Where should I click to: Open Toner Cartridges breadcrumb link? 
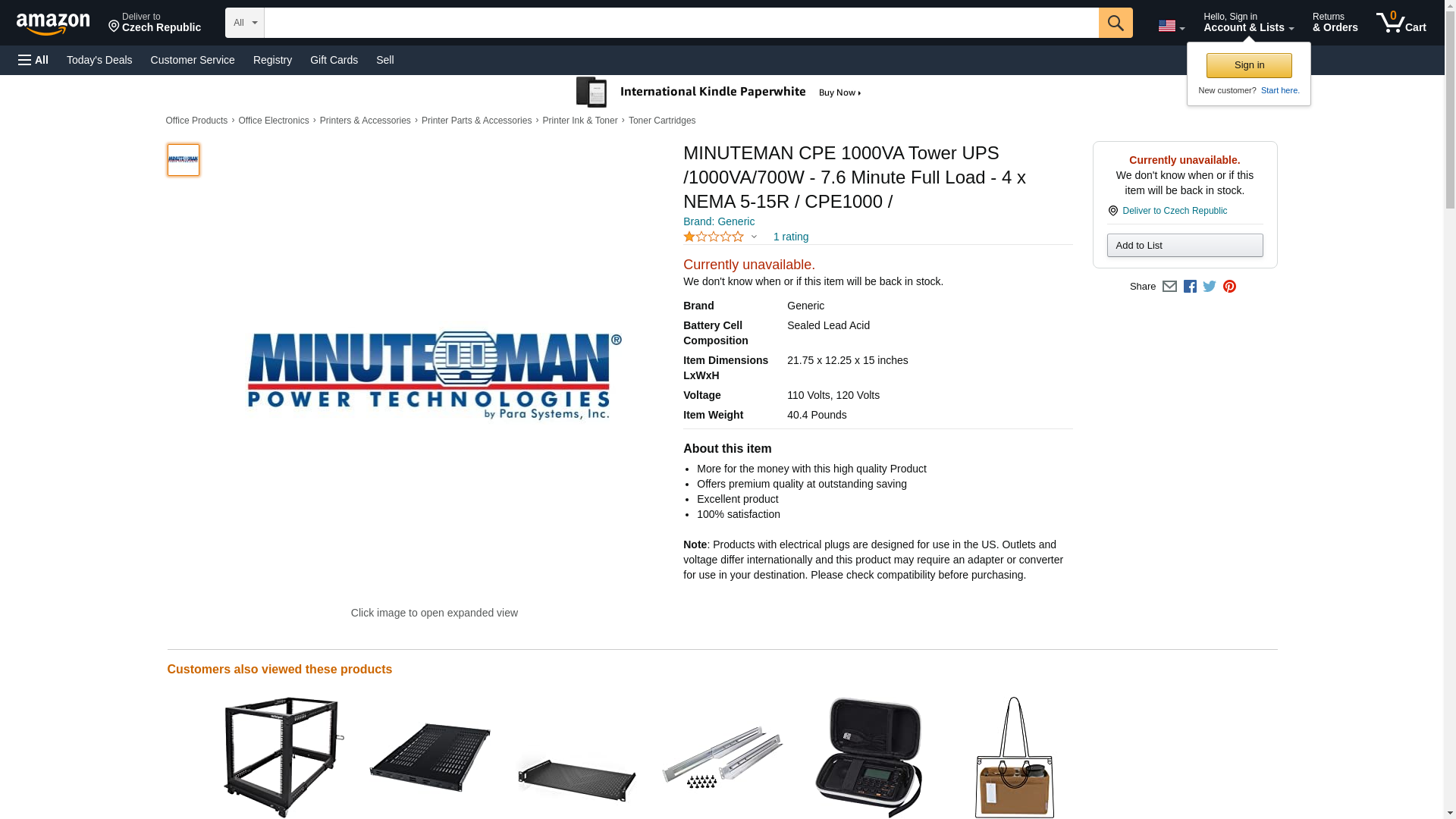(x=661, y=121)
